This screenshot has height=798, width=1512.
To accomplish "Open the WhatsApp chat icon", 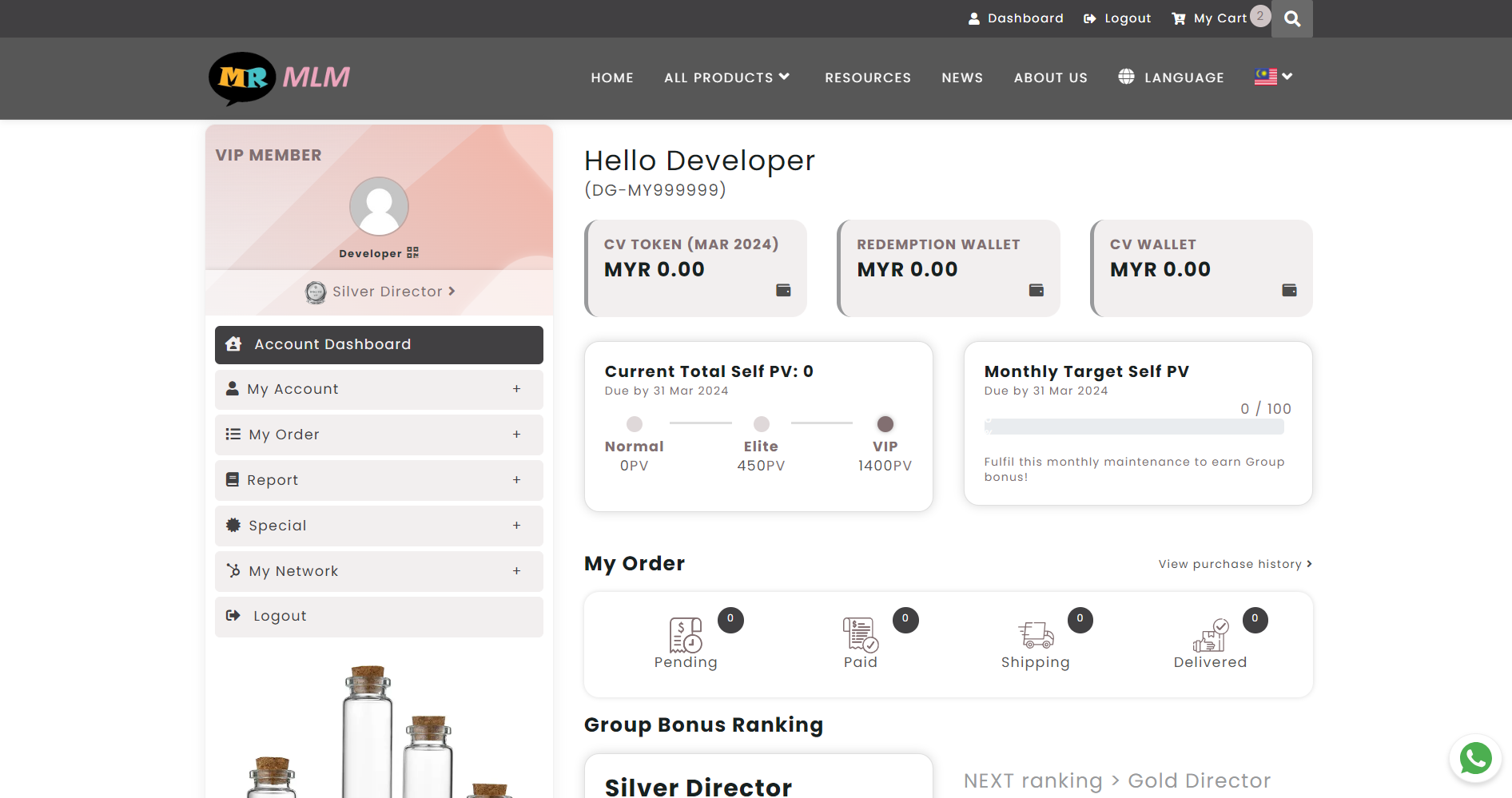I will pos(1475,758).
